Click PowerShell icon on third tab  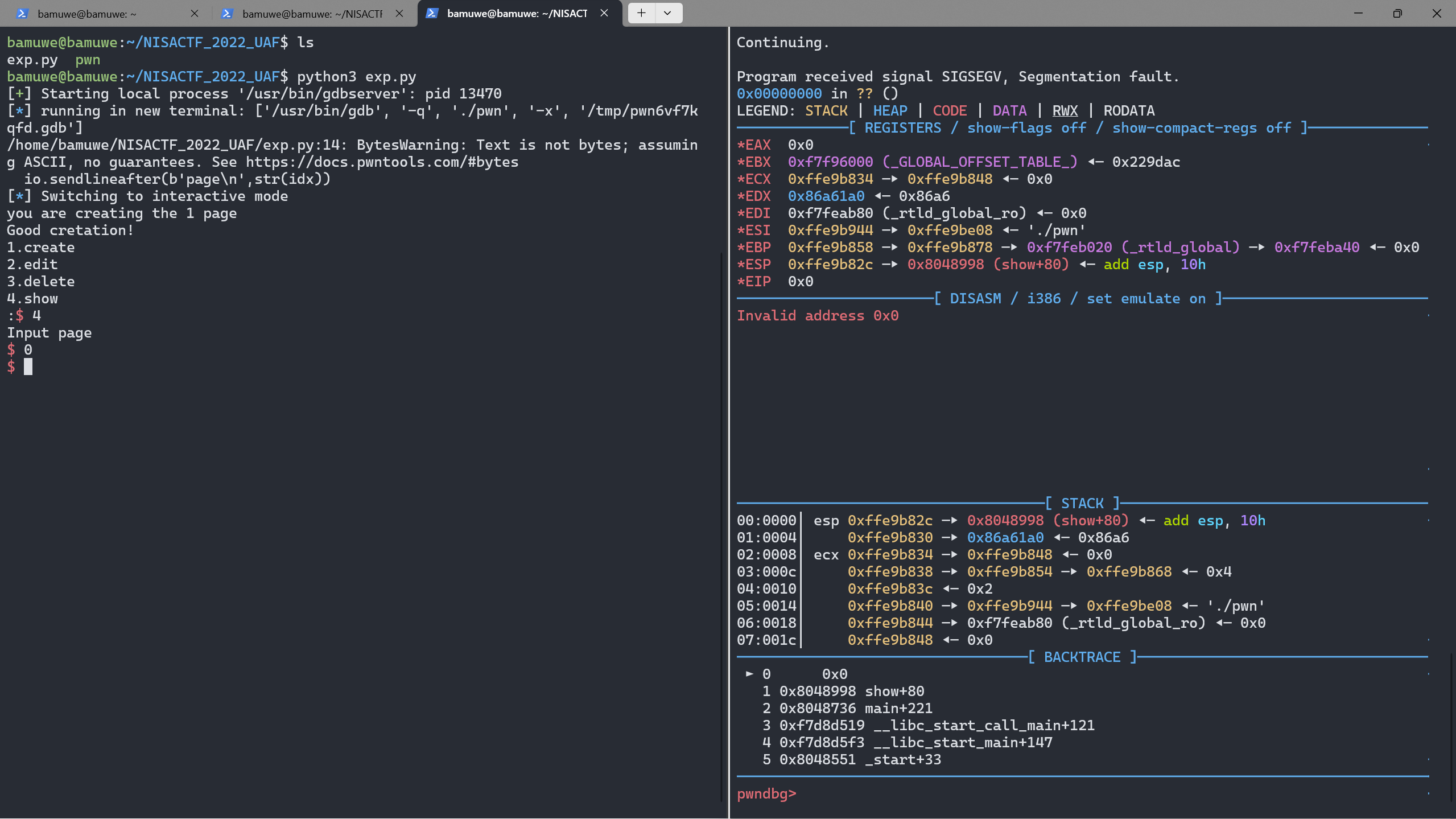(432, 13)
